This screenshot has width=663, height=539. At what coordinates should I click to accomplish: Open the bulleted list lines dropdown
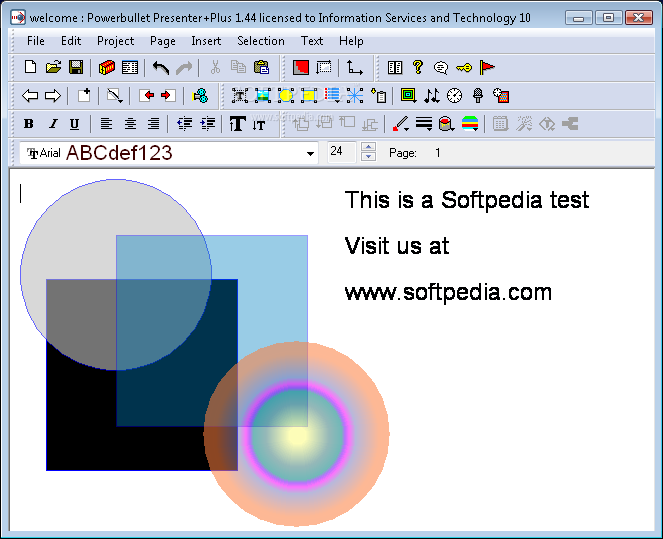(x=332, y=96)
